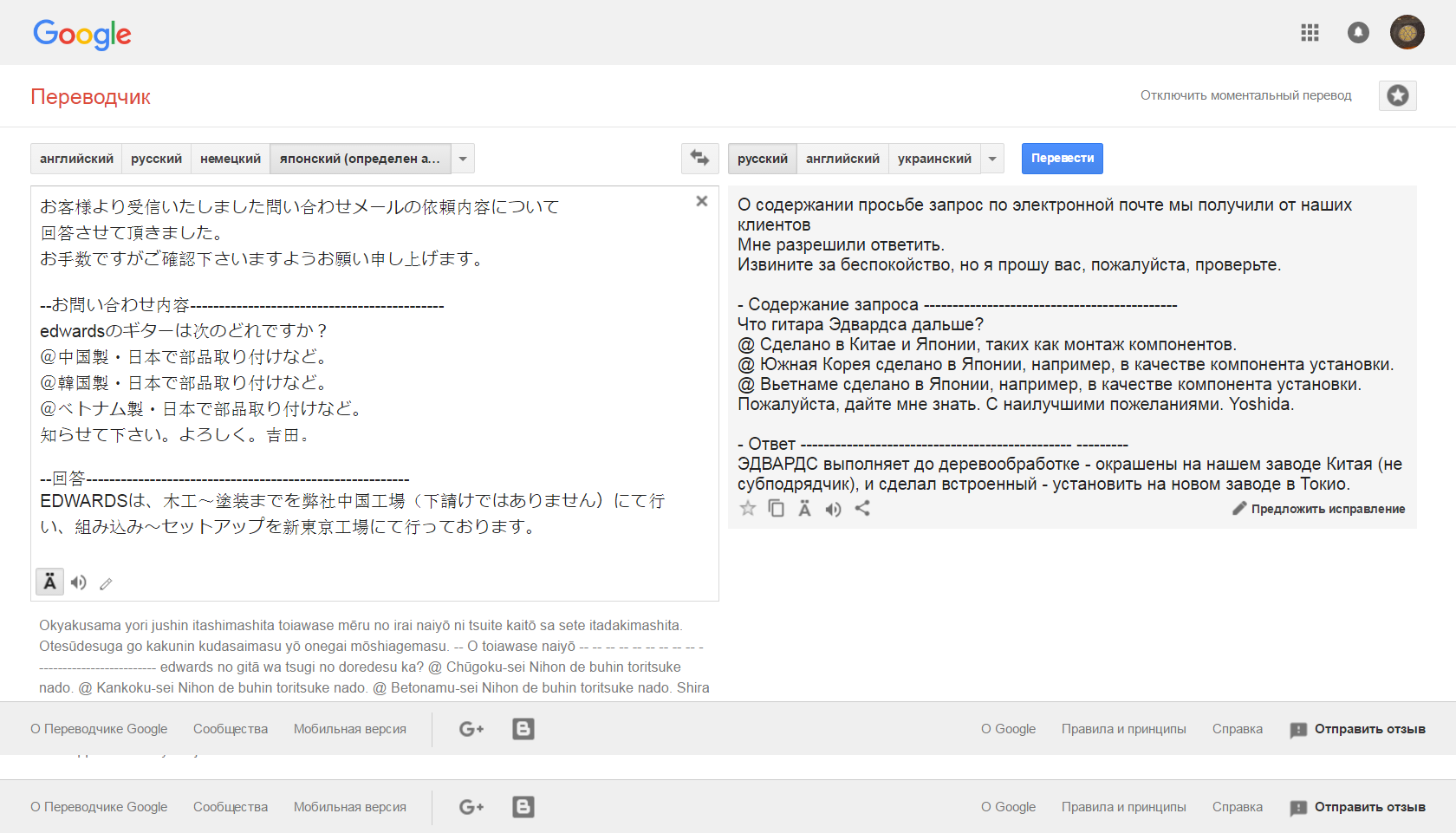Clear the source text with X
The height and width of the screenshot is (833, 1456).
[x=702, y=201]
